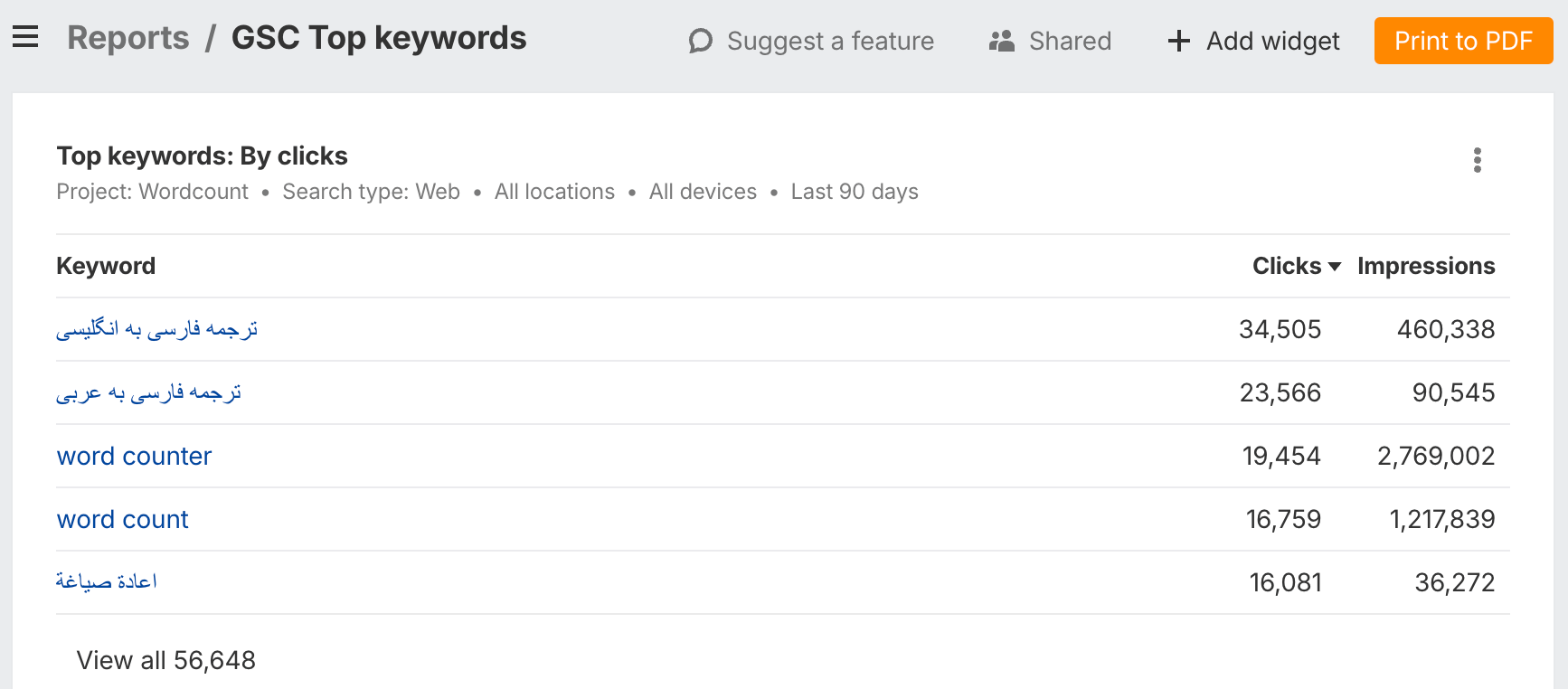The height and width of the screenshot is (689, 1568).
Task: Click the Add widget label
Action: click(x=1272, y=41)
